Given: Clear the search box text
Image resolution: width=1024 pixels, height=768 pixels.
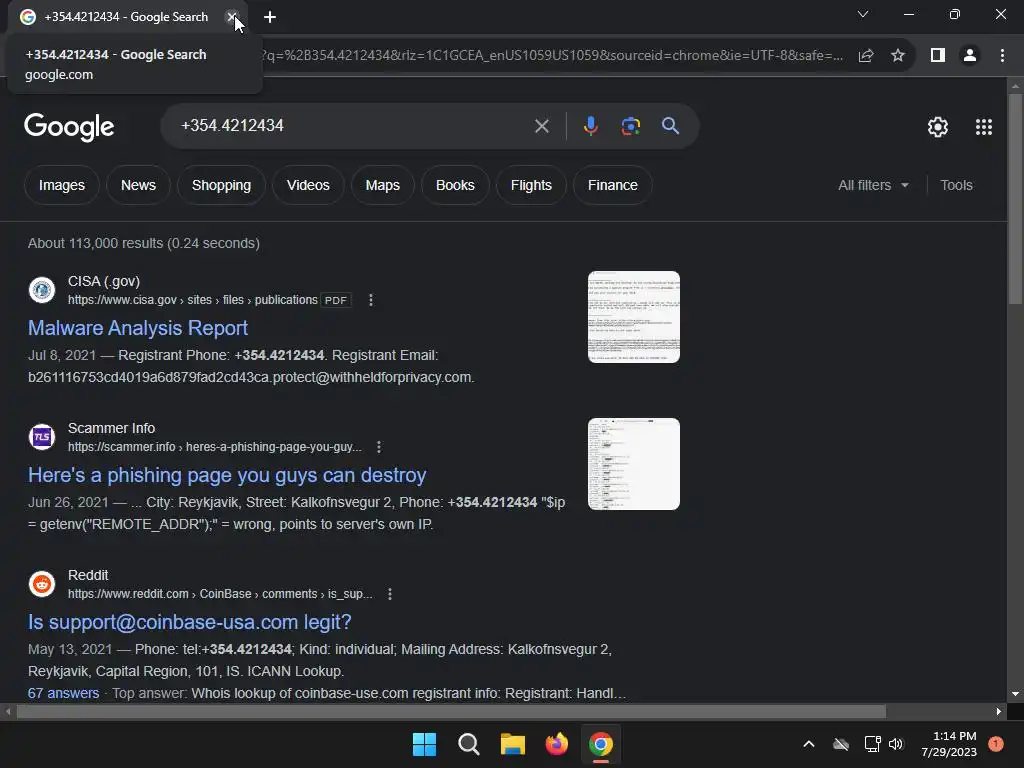Looking at the screenshot, I should pyautogui.click(x=541, y=126).
